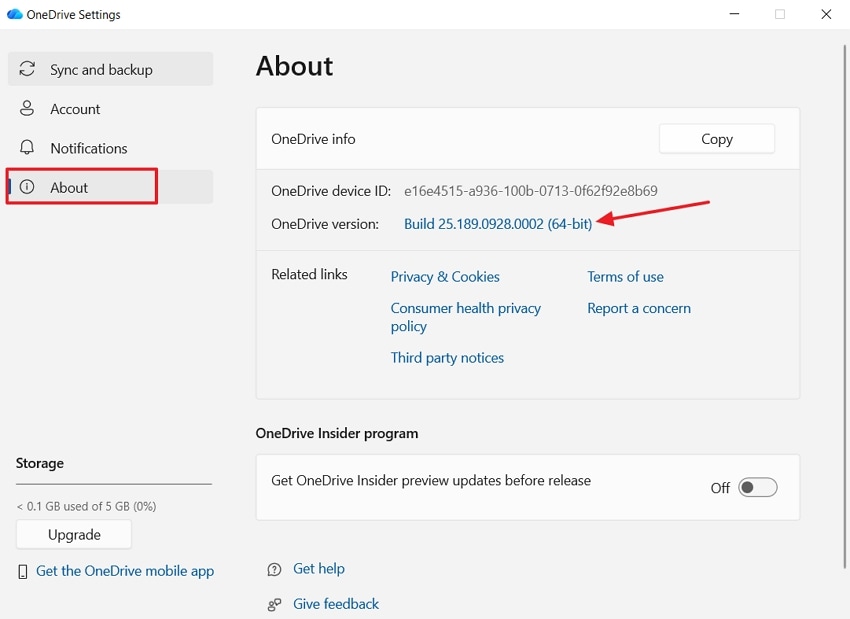The image size is (850, 619).
Task: Switch to the Account section
Action: pyautogui.click(x=75, y=108)
